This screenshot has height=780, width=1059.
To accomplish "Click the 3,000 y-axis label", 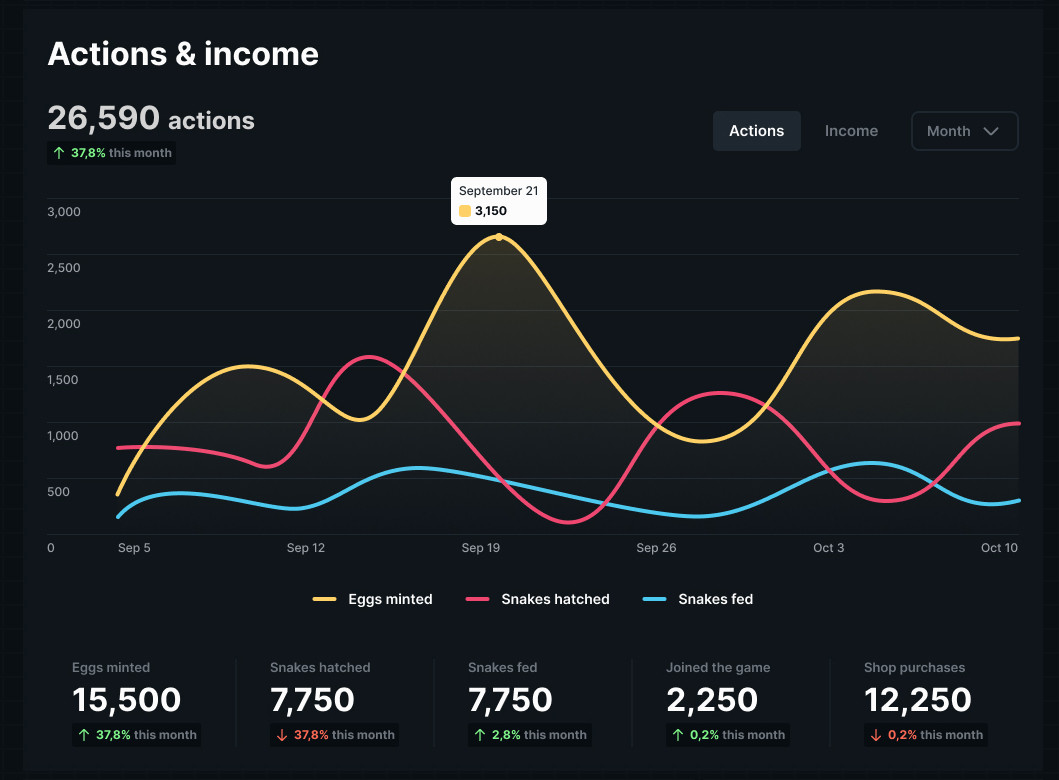I will (x=63, y=211).
